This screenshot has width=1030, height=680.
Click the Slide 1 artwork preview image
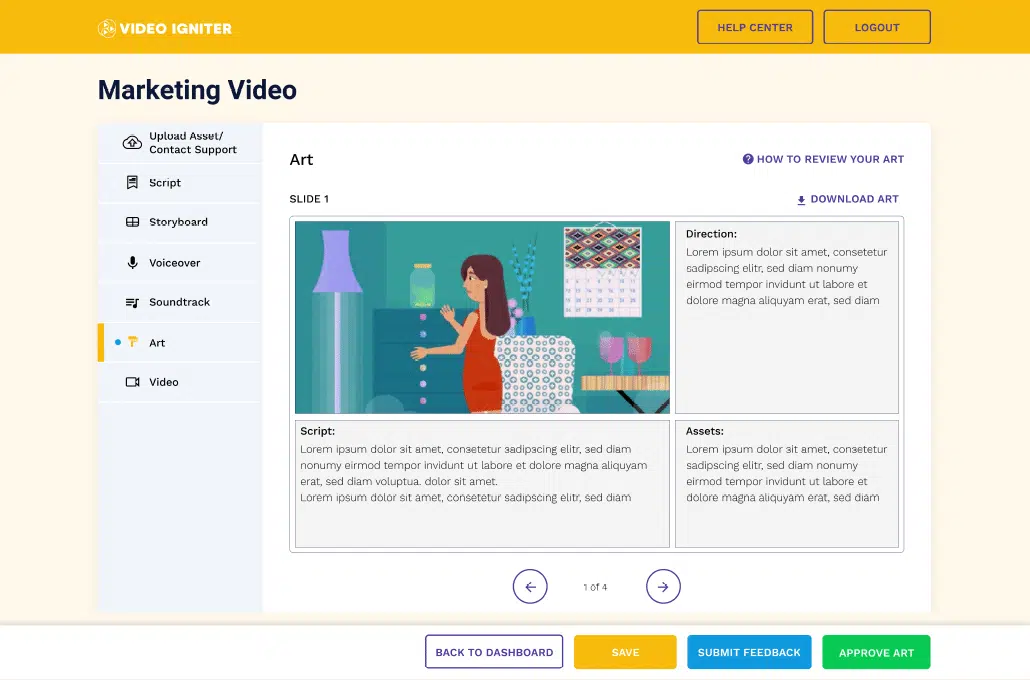(x=481, y=316)
